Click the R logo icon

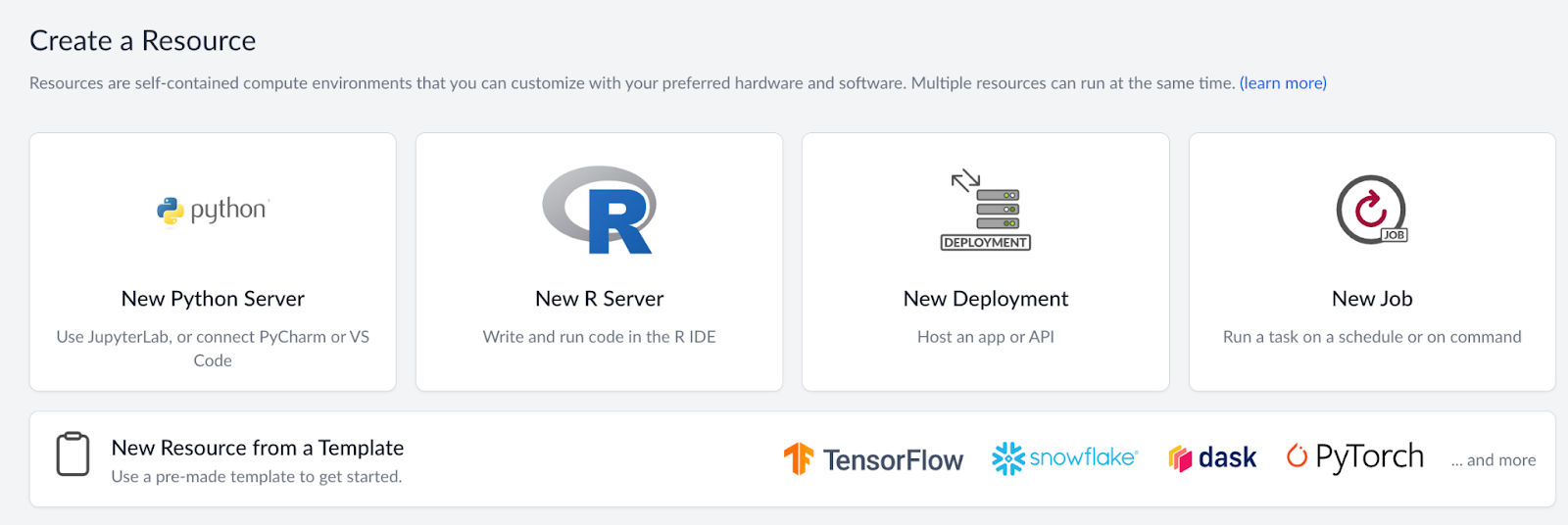[x=600, y=210]
